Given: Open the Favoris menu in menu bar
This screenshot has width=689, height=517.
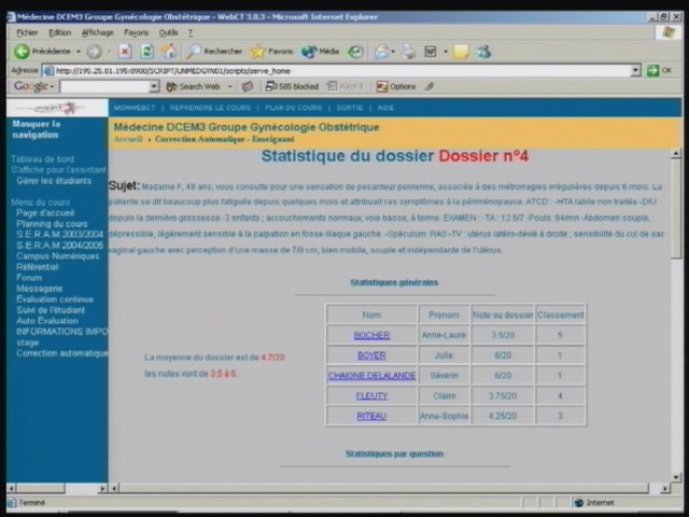Looking at the screenshot, I should coord(136,33).
